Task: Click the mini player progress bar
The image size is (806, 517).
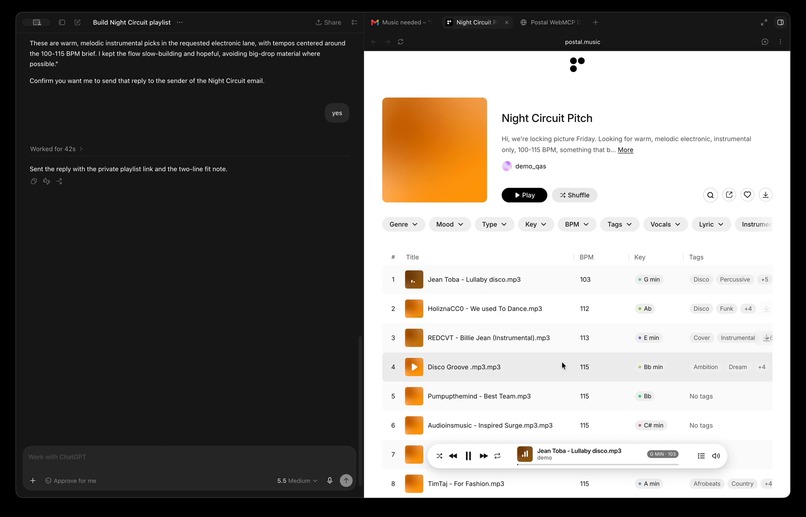Action: point(597,465)
